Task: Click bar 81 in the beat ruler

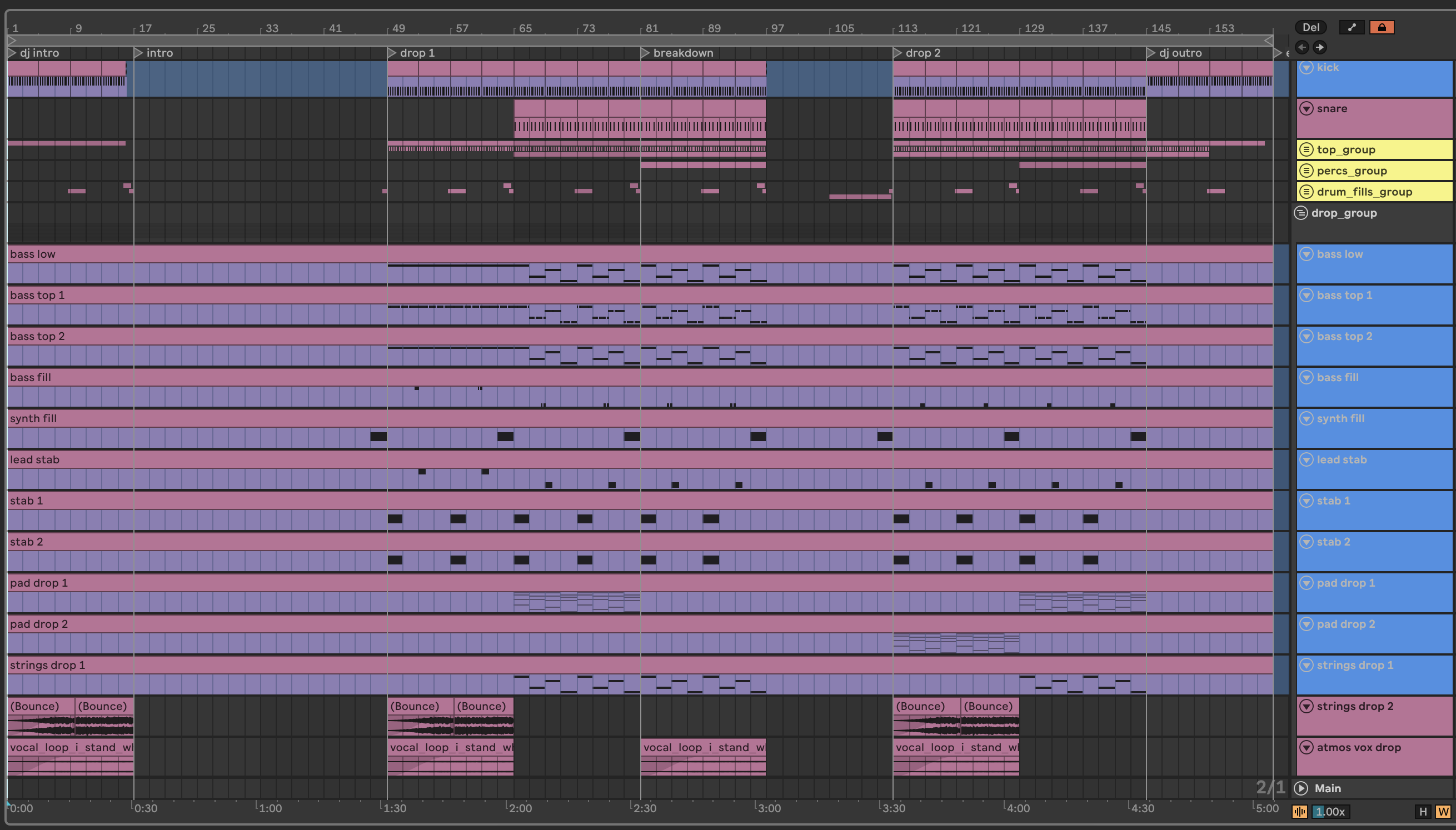Action: (652, 28)
